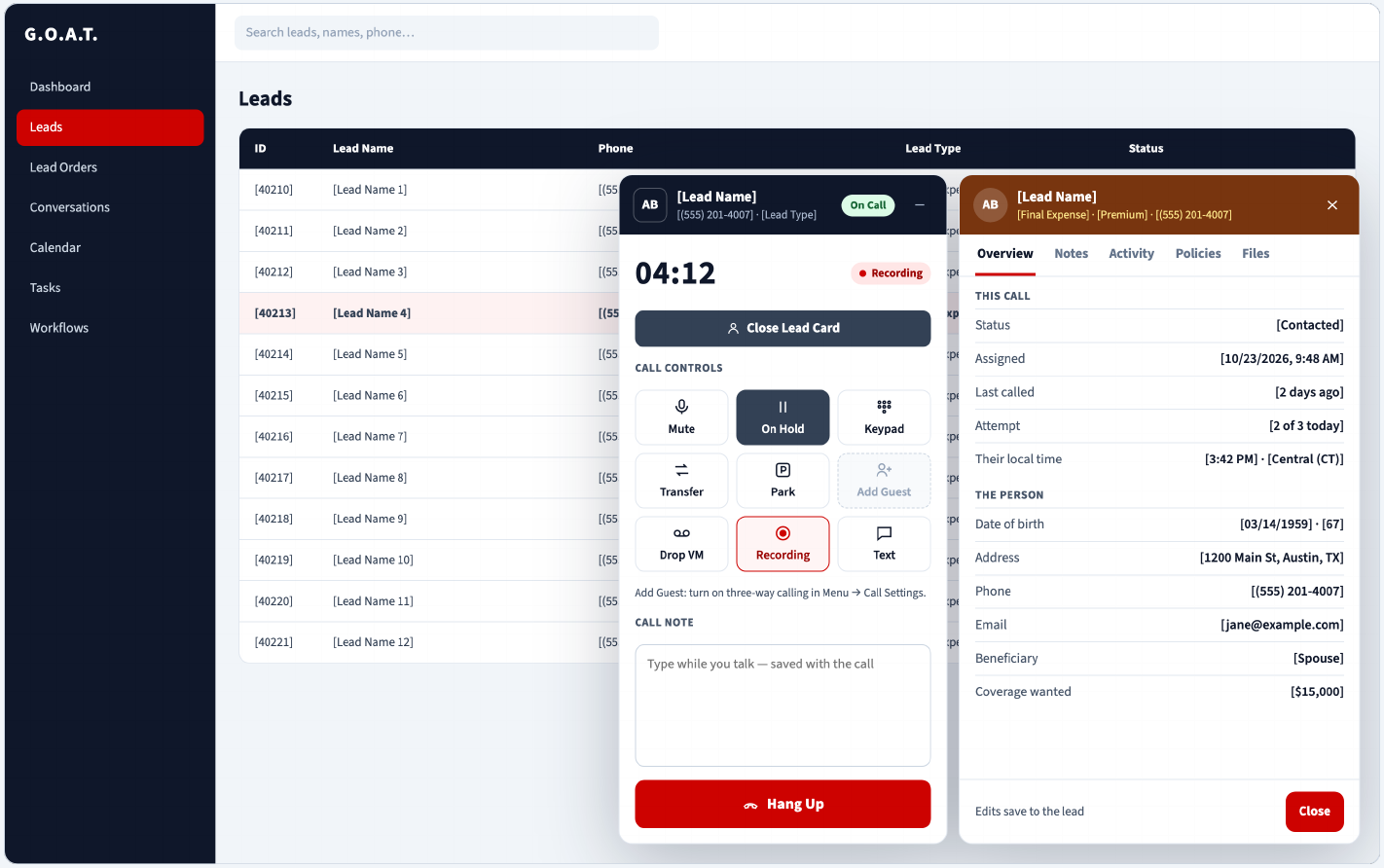Click the AB avatar in call widget
This screenshot has height=868, width=1384.
pyautogui.click(x=650, y=204)
